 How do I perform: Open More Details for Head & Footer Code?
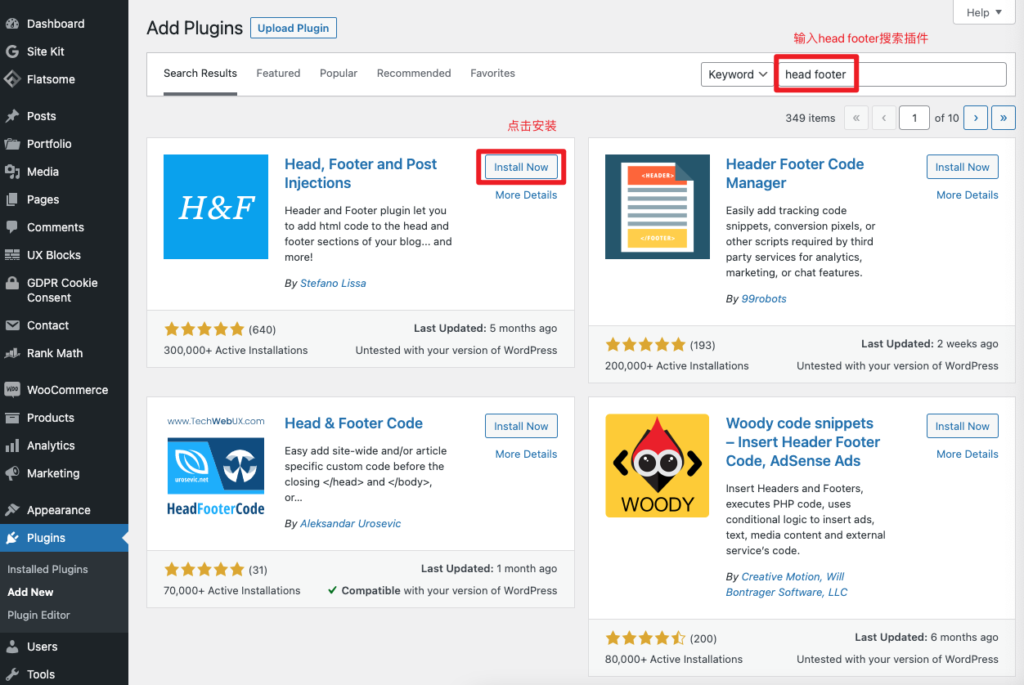(x=526, y=454)
